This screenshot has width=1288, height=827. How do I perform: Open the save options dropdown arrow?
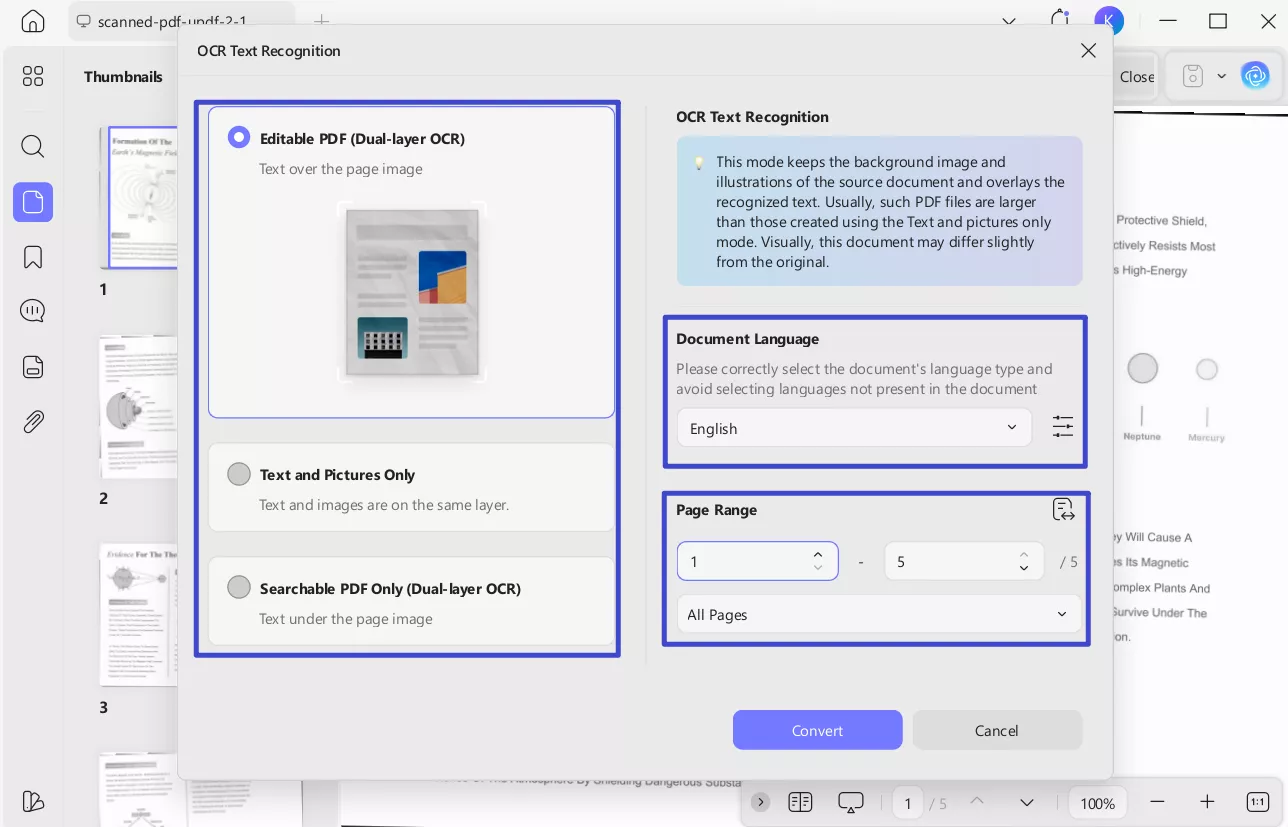1221,76
